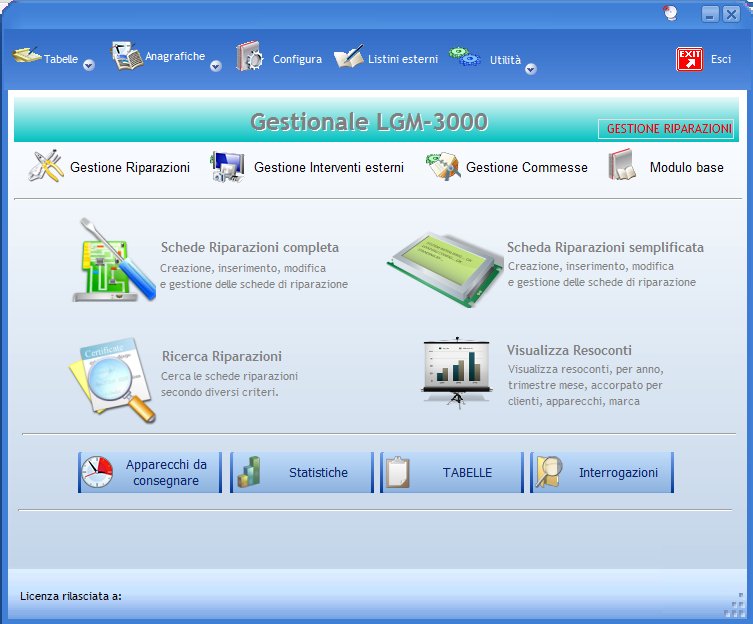Click the help bubble icon in title bar
The width and height of the screenshot is (753, 624).
[671, 13]
